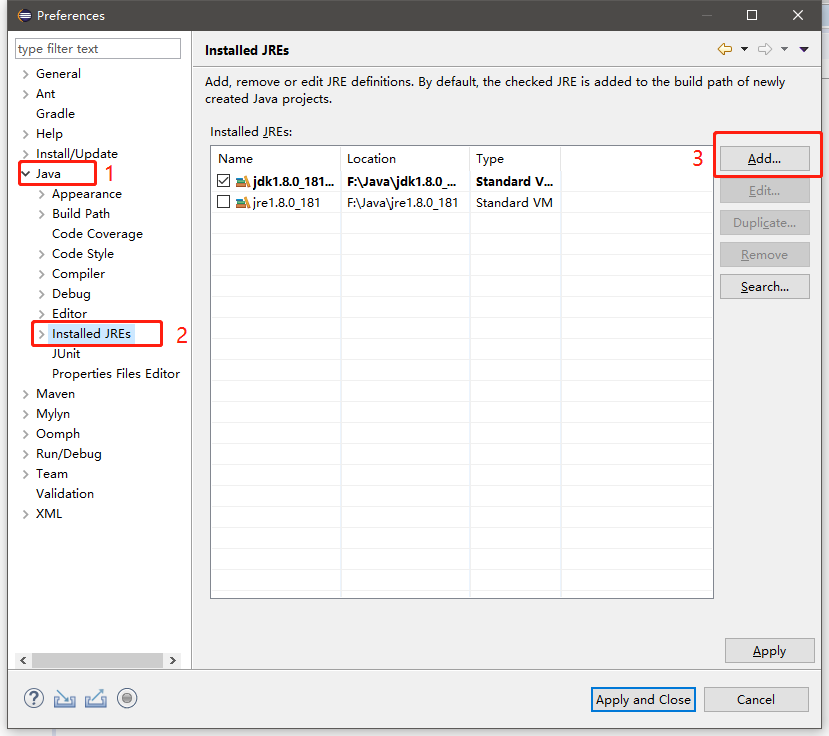This screenshot has width=829, height=736.
Task: Expand the Mylyn tree node
Action: point(25,414)
